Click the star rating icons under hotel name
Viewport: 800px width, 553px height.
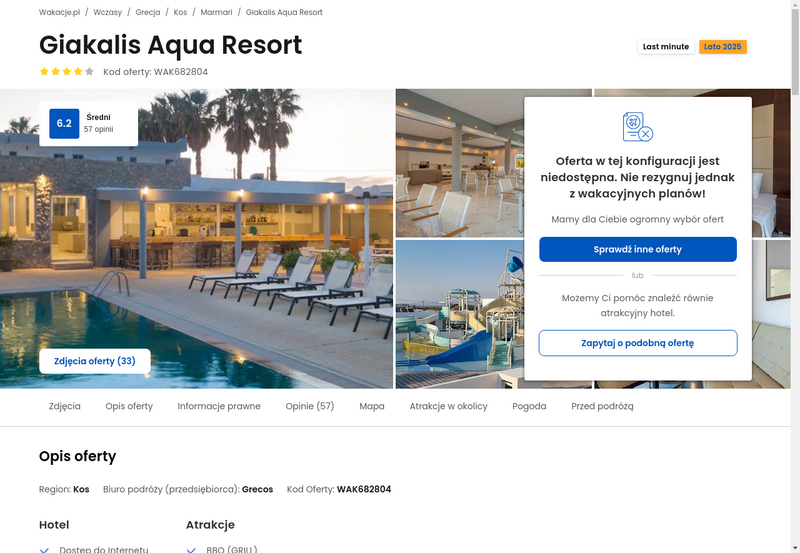click(x=67, y=71)
